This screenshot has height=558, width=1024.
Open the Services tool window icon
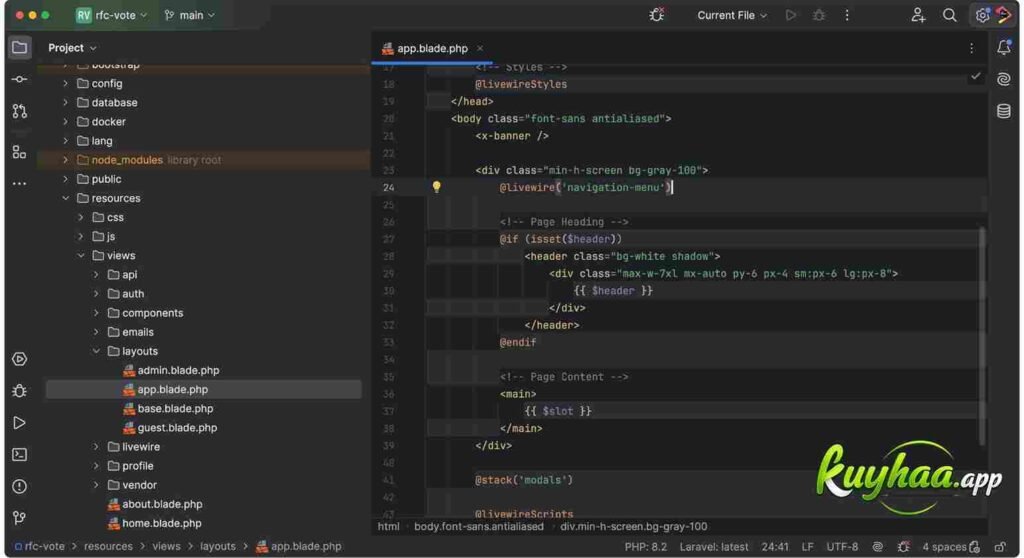tap(20, 359)
